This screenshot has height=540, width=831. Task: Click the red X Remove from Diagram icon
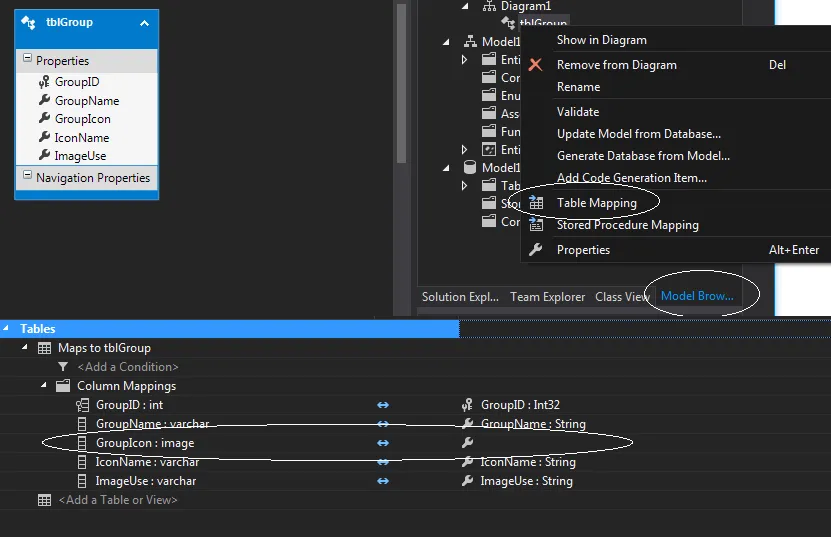(536, 65)
